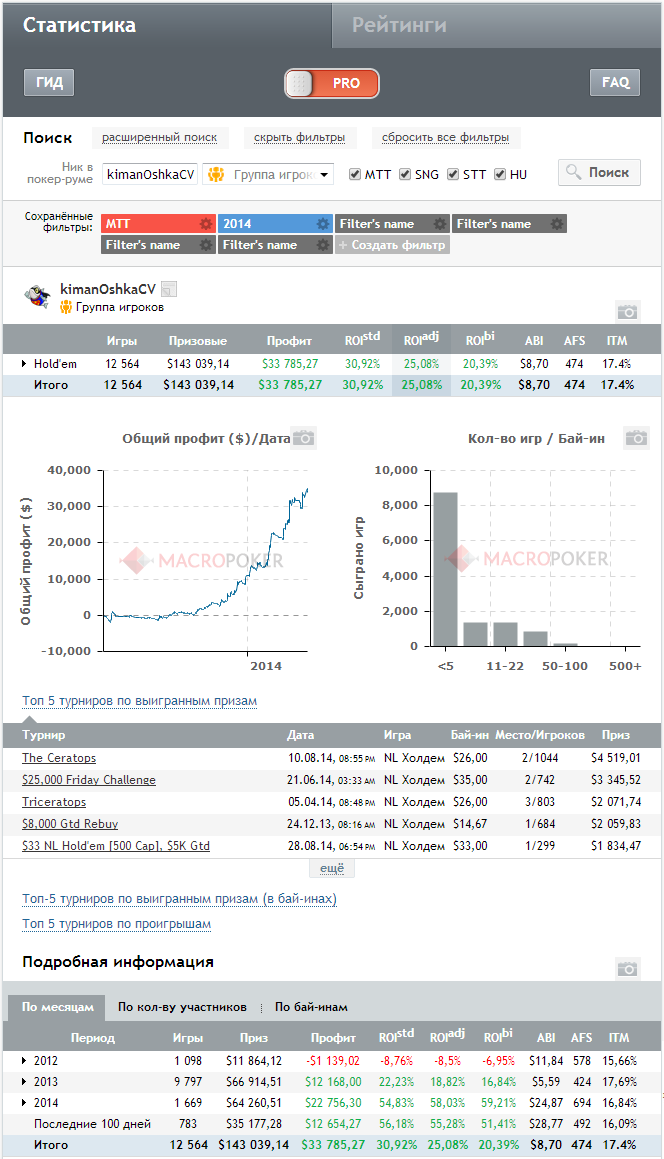Click Создать фильтр button
The width and height of the screenshot is (664, 1159).
point(393,245)
